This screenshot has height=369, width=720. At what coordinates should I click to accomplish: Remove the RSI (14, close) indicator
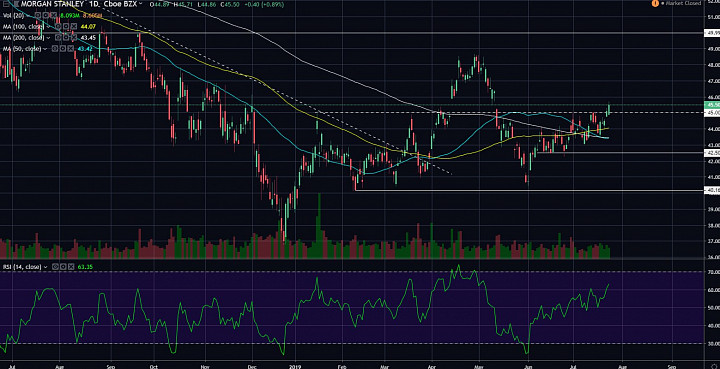[x=71, y=267]
